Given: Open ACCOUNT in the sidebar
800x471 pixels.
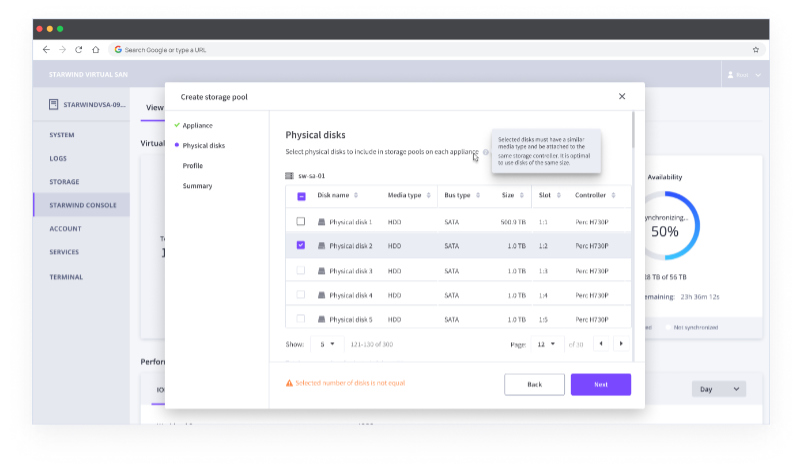Looking at the screenshot, I should (x=65, y=229).
